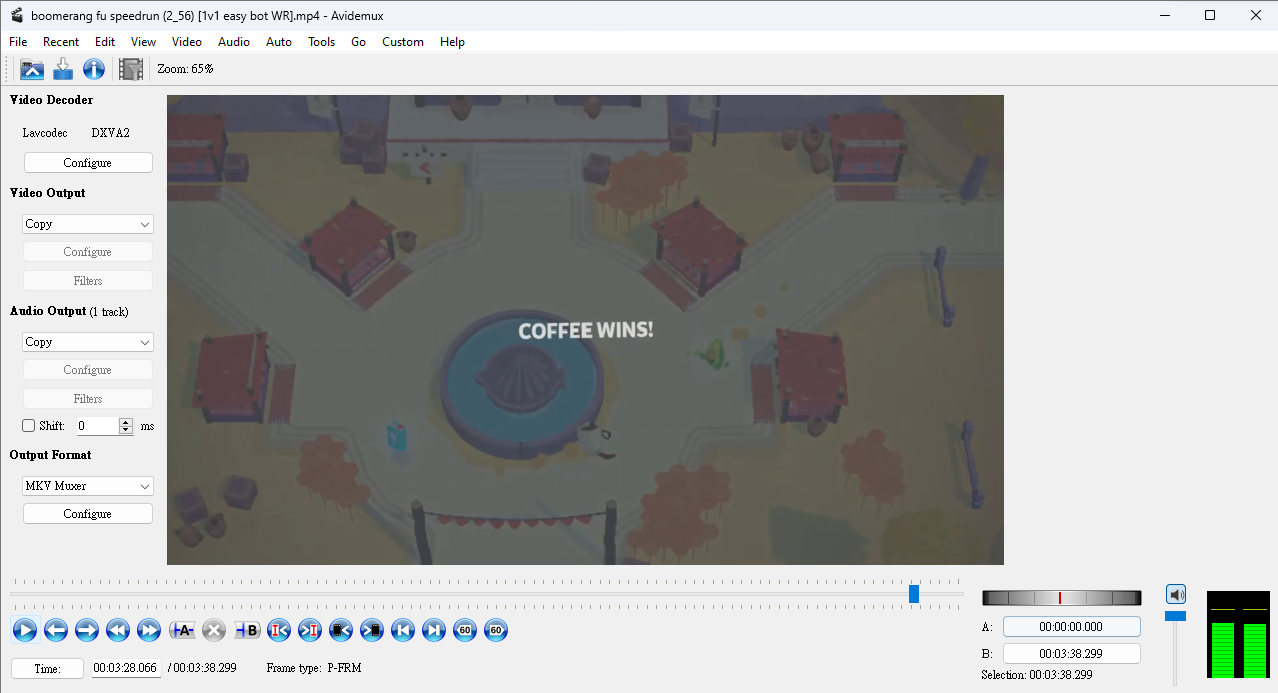Show video information via the blue 'i' icon

(x=94, y=69)
